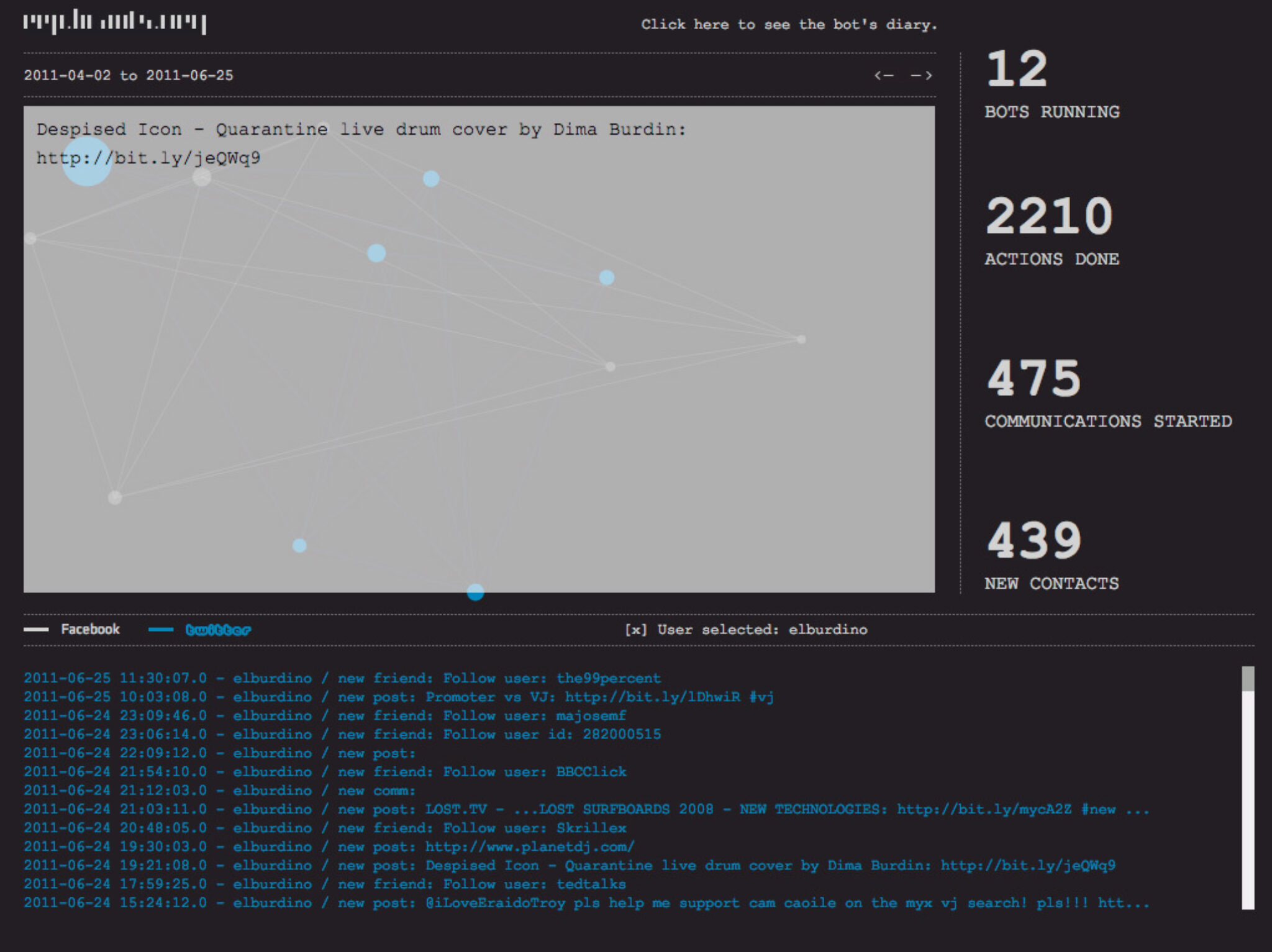1272x952 pixels.
Task: Open log entry Follow user: the99percent
Action: [x=342, y=678]
